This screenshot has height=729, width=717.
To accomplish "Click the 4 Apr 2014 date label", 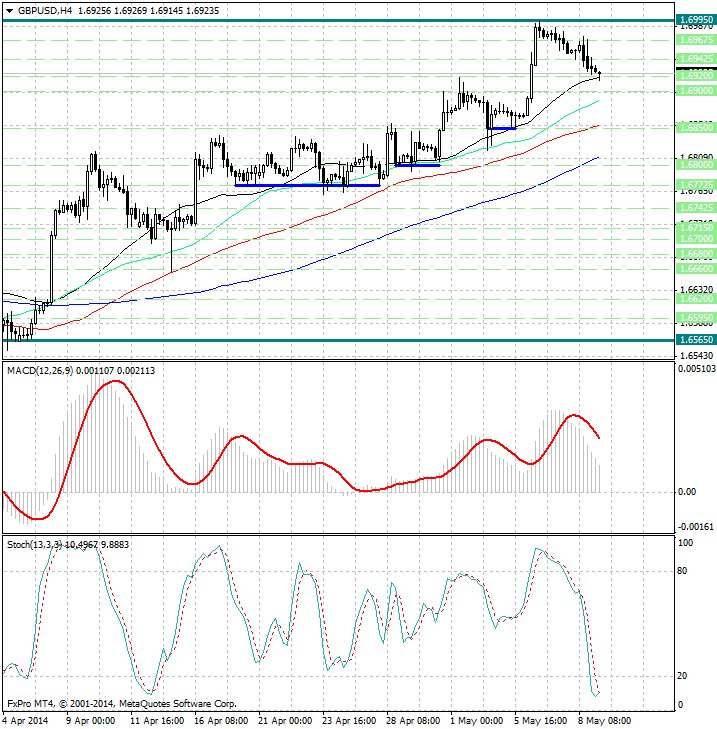I will point(26,721).
